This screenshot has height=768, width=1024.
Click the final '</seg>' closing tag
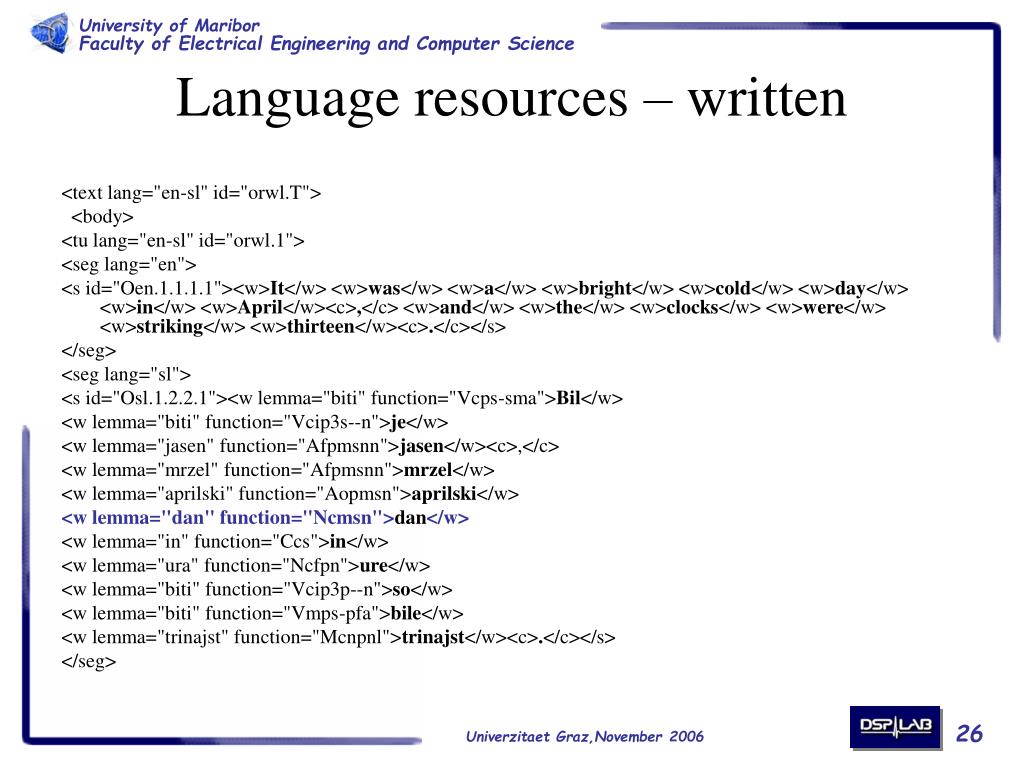tap(88, 662)
